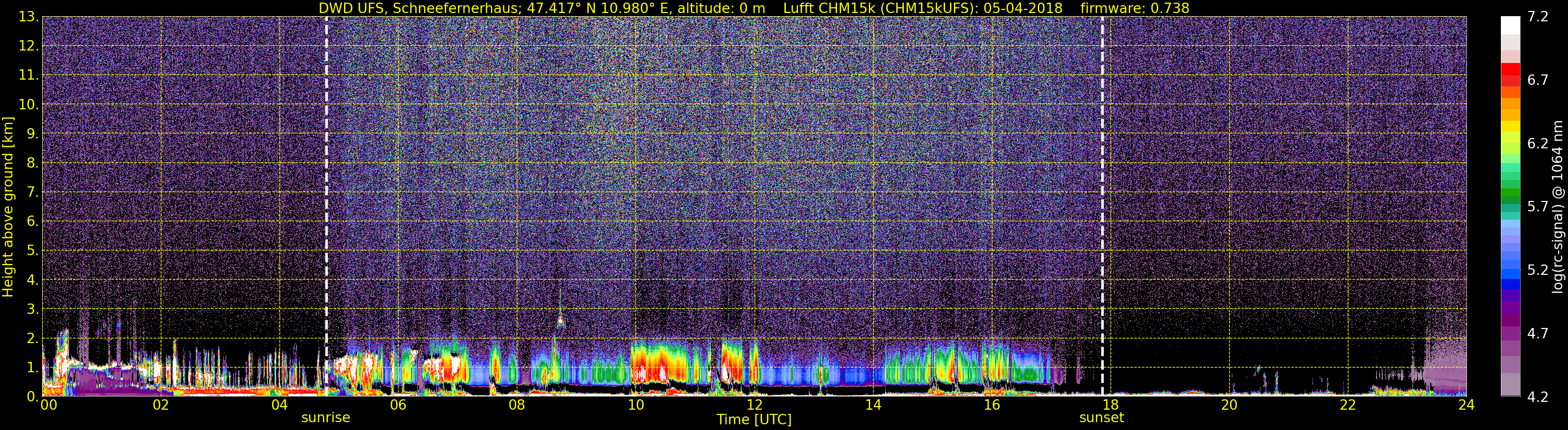The height and width of the screenshot is (430, 1568).
Task: Click the colorbar value label '7.2'
Action: 1538,17
